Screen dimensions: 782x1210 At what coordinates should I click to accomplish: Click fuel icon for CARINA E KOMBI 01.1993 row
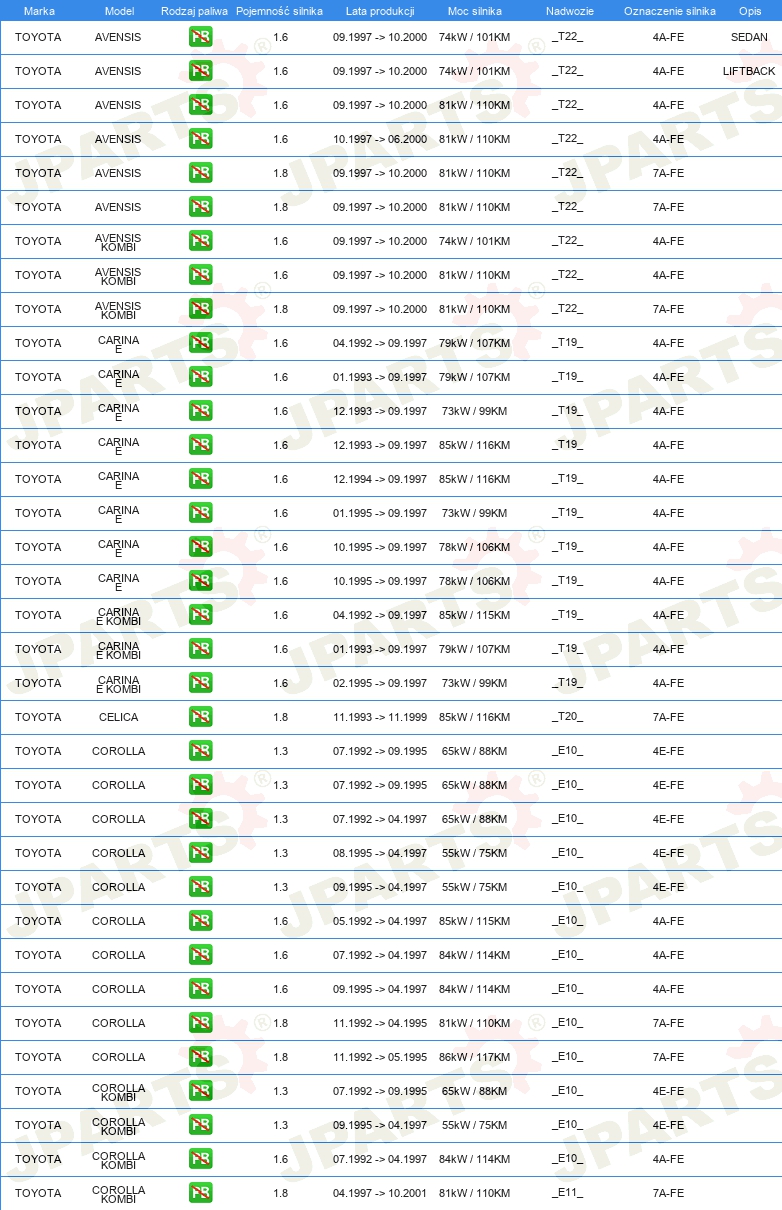(x=200, y=649)
